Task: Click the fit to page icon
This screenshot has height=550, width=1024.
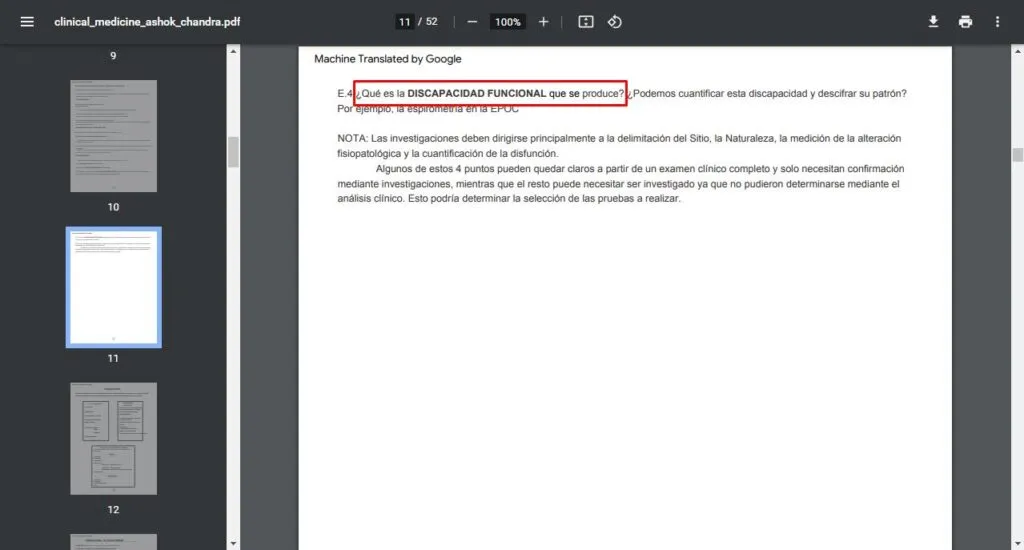Action: coord(586,22)
